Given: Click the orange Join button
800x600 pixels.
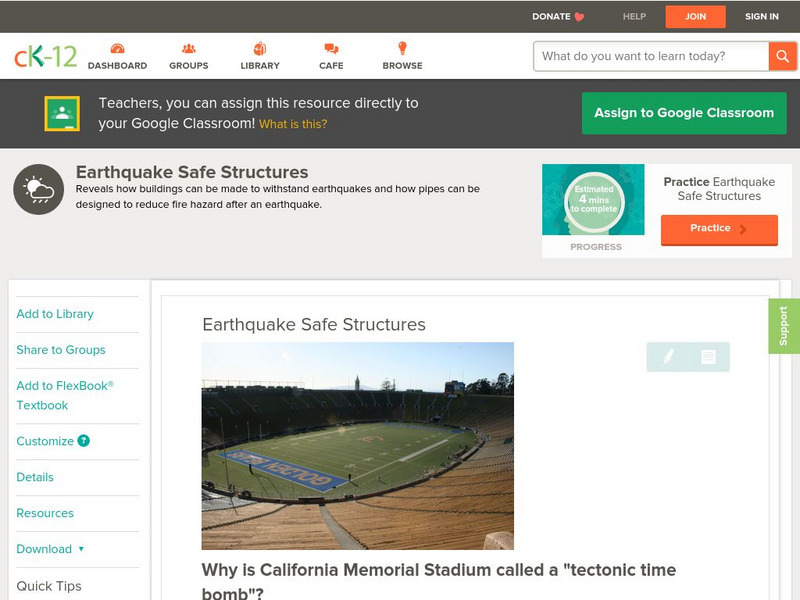Looking at the screenshot, I should tap(695, 16).
